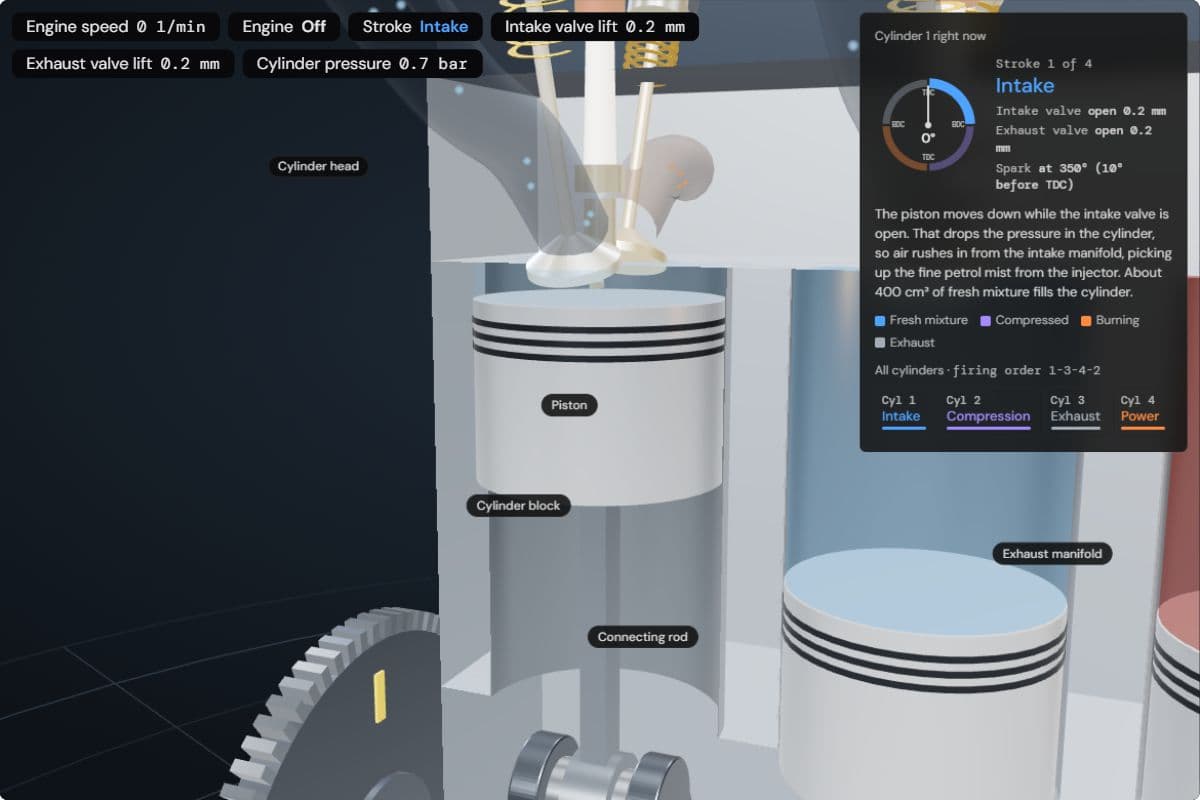Click the Stroke Intake status chip
1200x800 pixels.
(415, 27)
